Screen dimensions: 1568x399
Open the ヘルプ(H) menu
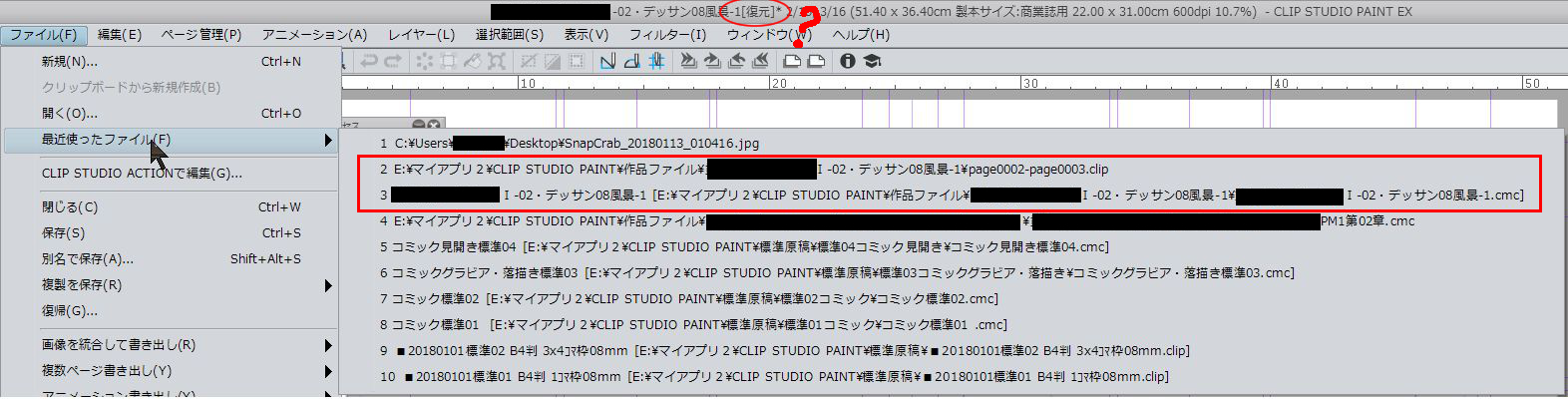[x=862, y=34]
